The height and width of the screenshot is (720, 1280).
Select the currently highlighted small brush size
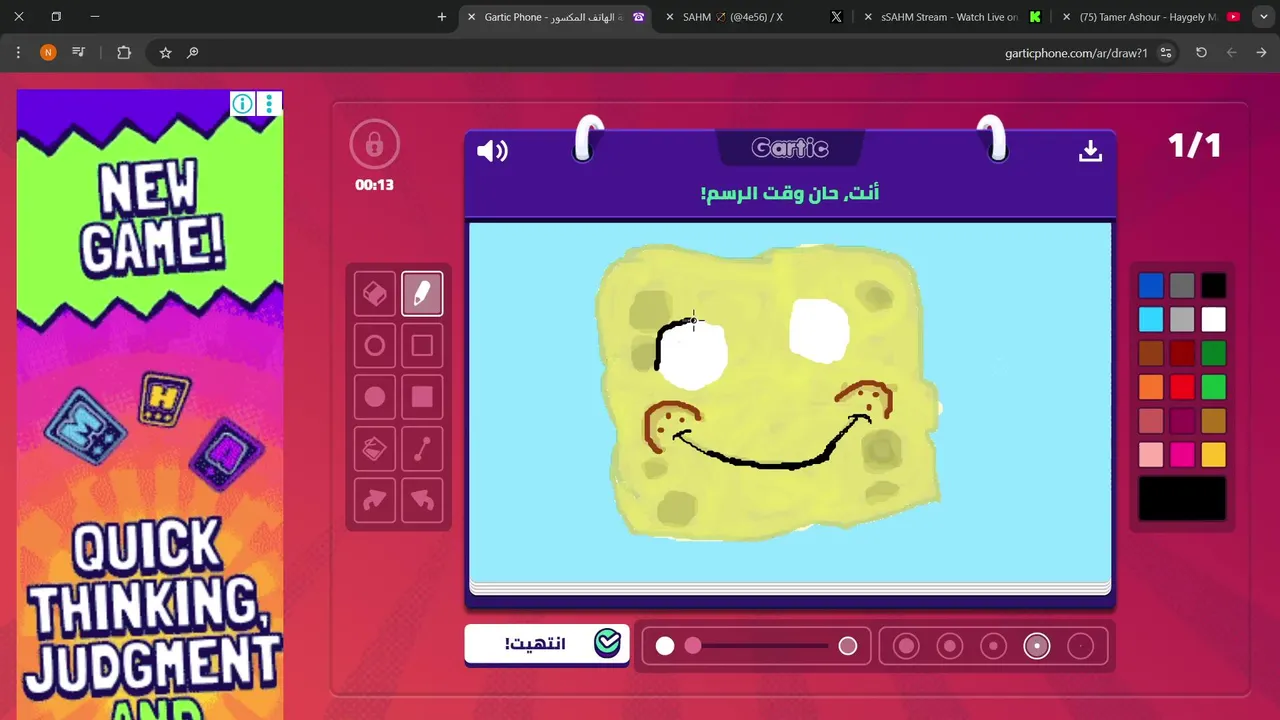click(x=1037, y=646)
